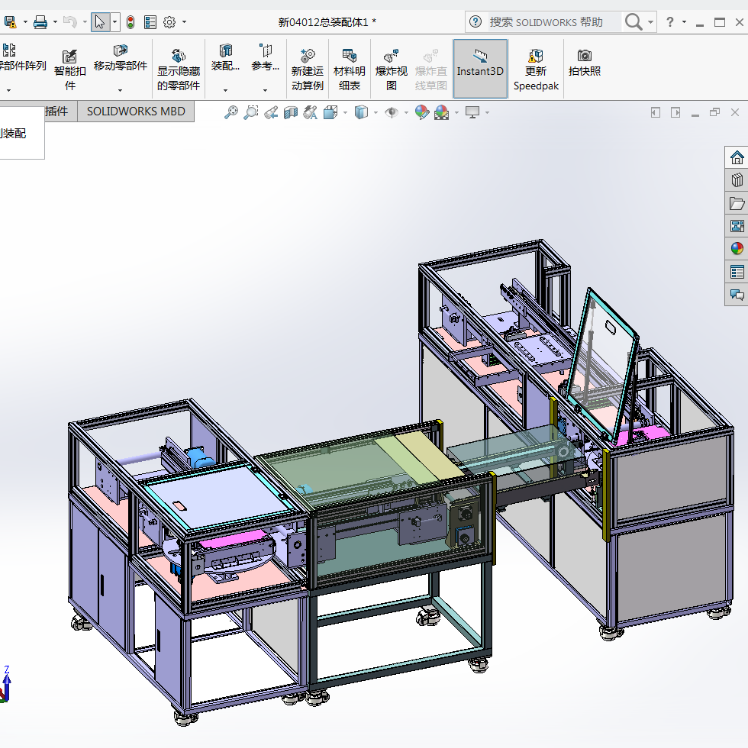Select the New Motion Study tool (新建运动算例)
This screenshot has width=748, height=748.
(x=307, y=70)
